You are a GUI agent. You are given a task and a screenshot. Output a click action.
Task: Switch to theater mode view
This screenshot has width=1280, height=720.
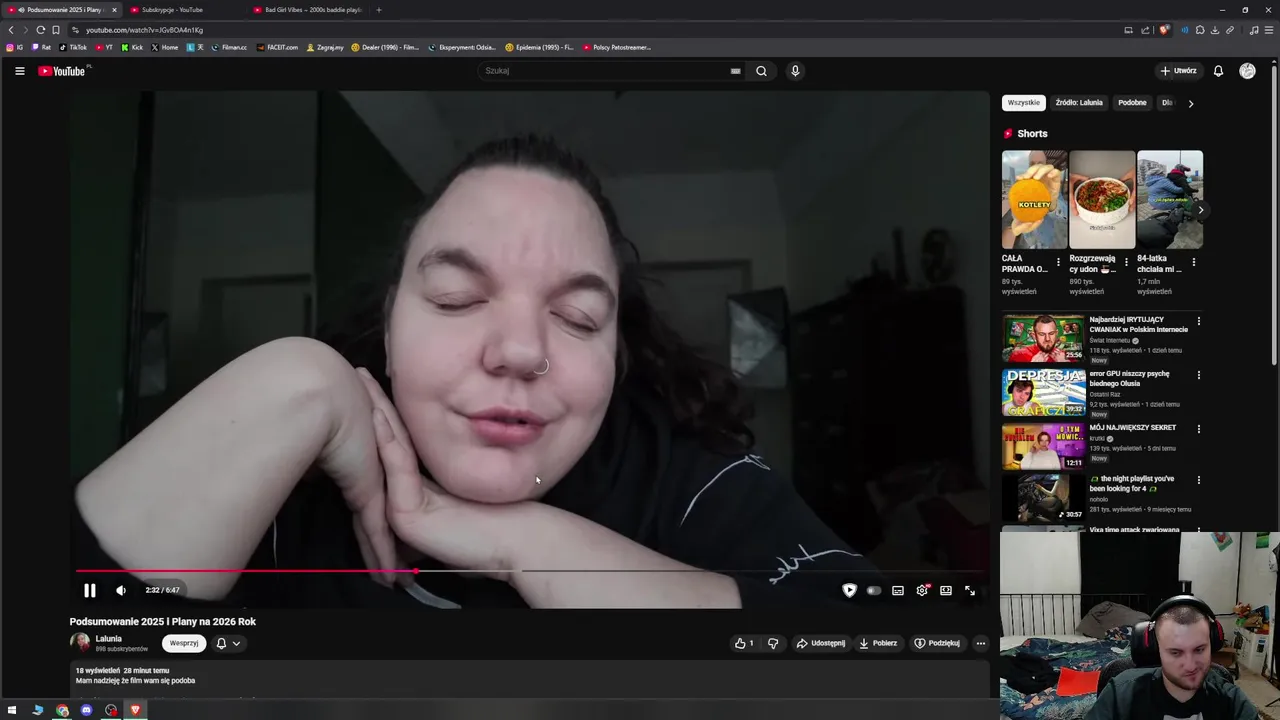[x=946, y=590]
